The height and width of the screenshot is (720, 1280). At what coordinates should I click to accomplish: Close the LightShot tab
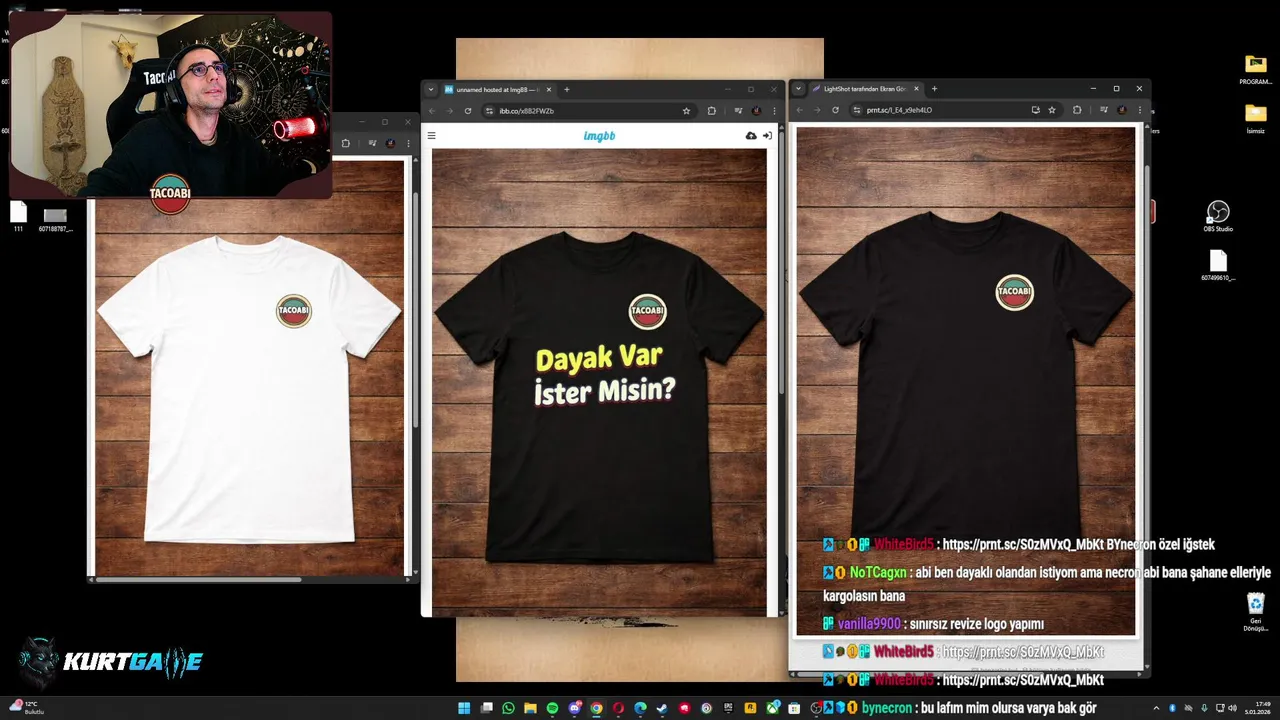click(917, 88)
